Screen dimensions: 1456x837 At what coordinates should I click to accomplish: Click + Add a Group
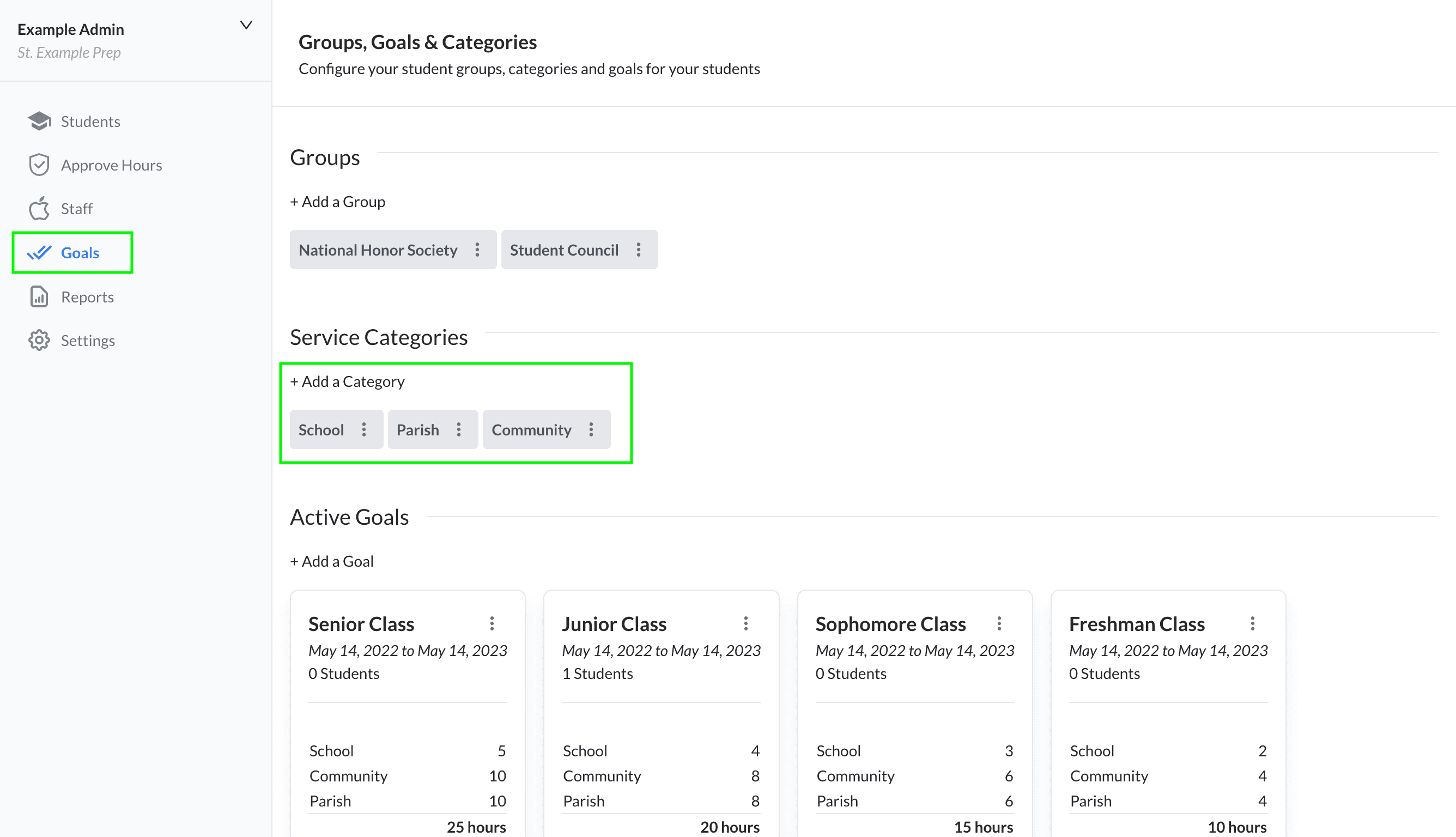[337, 202]
